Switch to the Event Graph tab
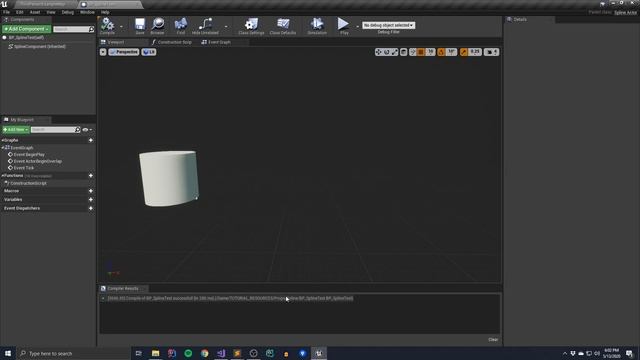The height and width of the screenshot is (360, 640). pos(216,42)
